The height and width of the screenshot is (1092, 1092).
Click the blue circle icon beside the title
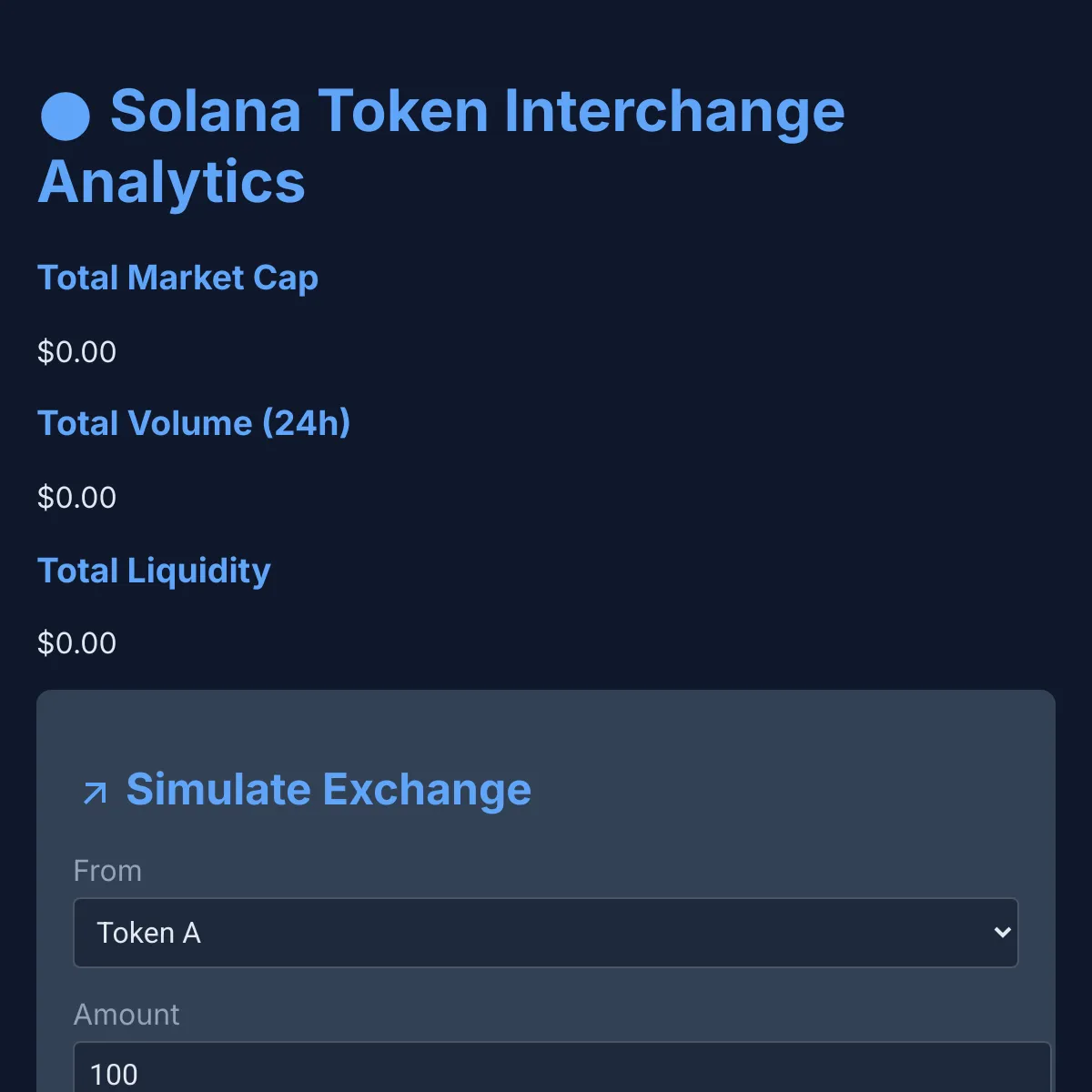point(65,115)
